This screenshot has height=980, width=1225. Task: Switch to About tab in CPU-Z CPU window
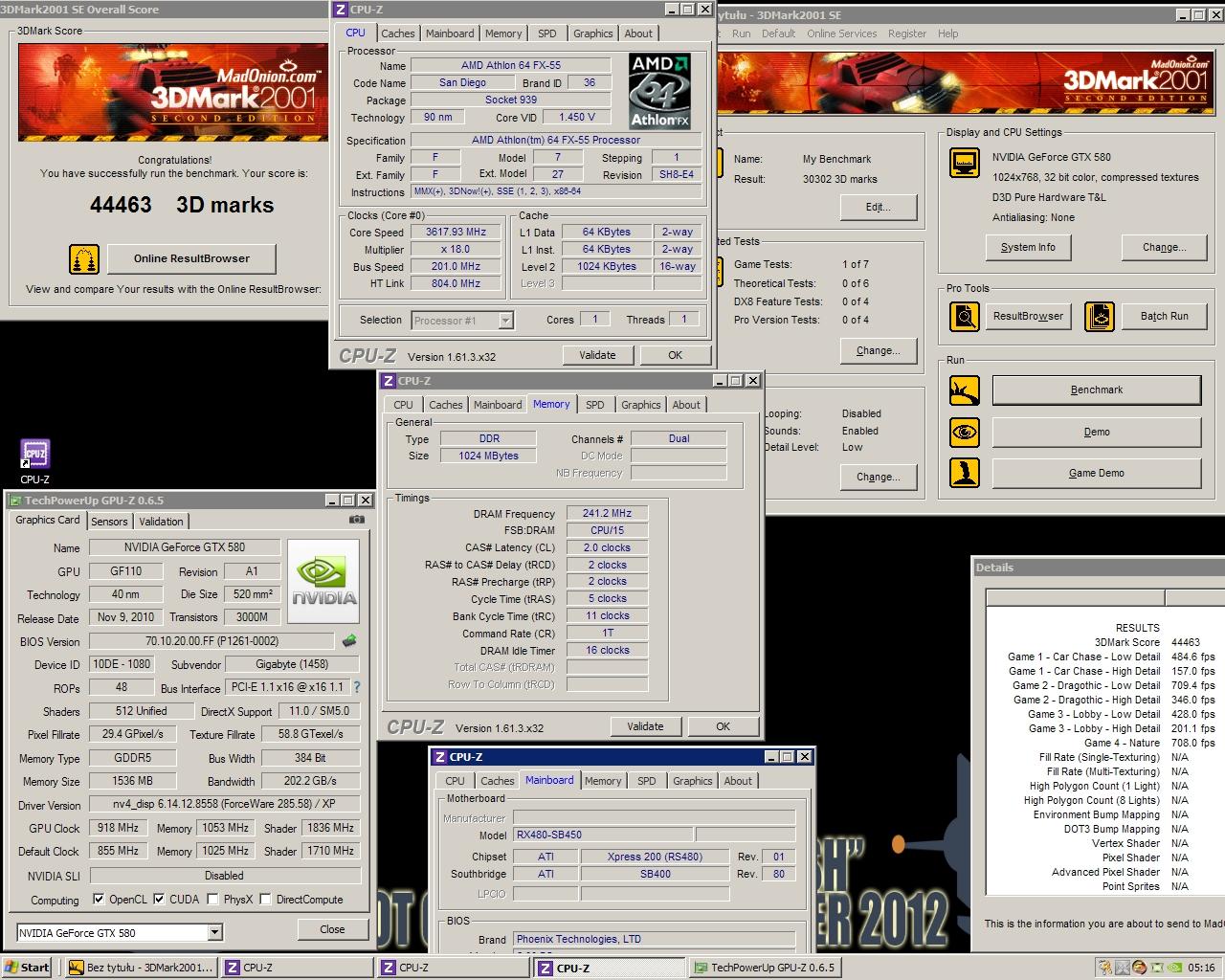(x=638, y=33)
